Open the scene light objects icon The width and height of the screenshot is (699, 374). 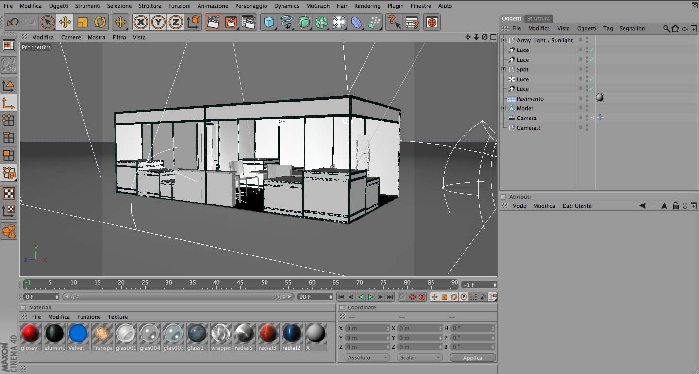339,22
